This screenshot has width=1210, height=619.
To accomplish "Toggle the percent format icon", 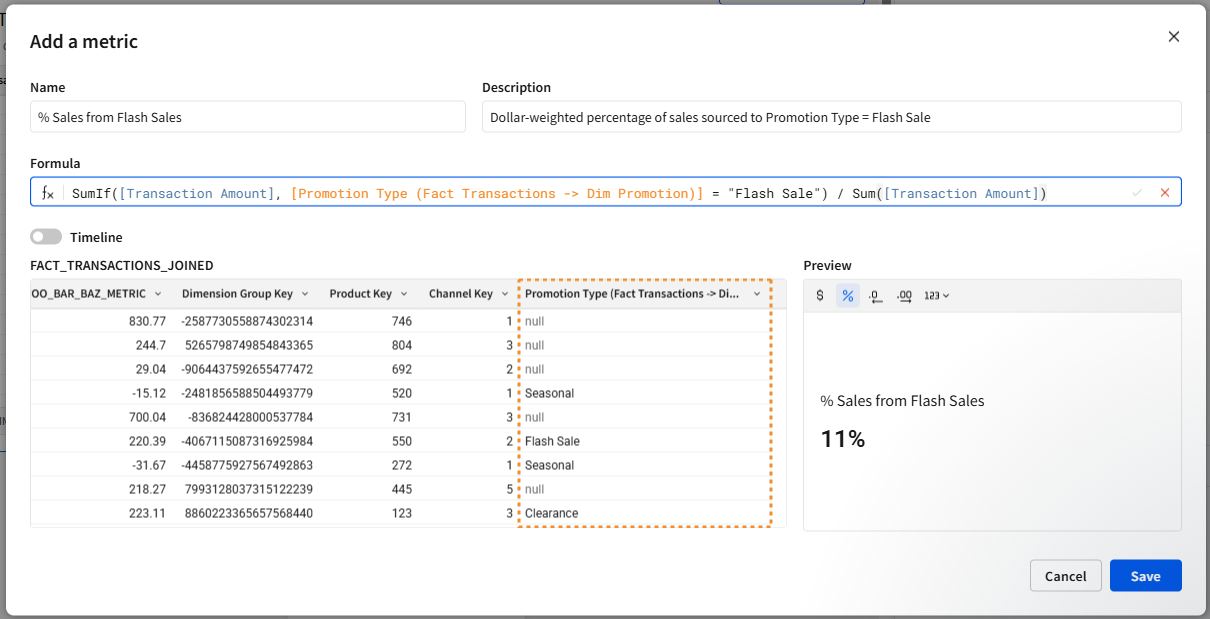I will [x=848, y=295].
